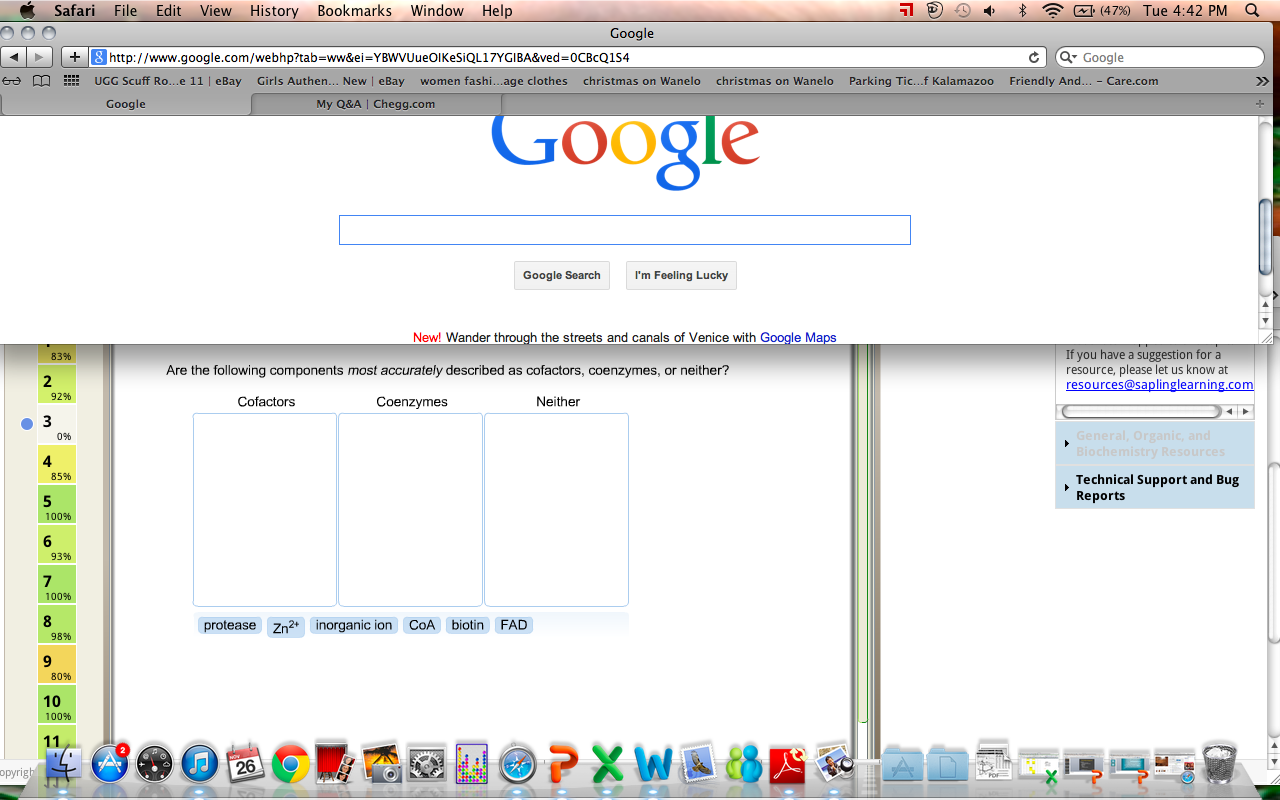Select the FAD answer tile

(514, 625)
